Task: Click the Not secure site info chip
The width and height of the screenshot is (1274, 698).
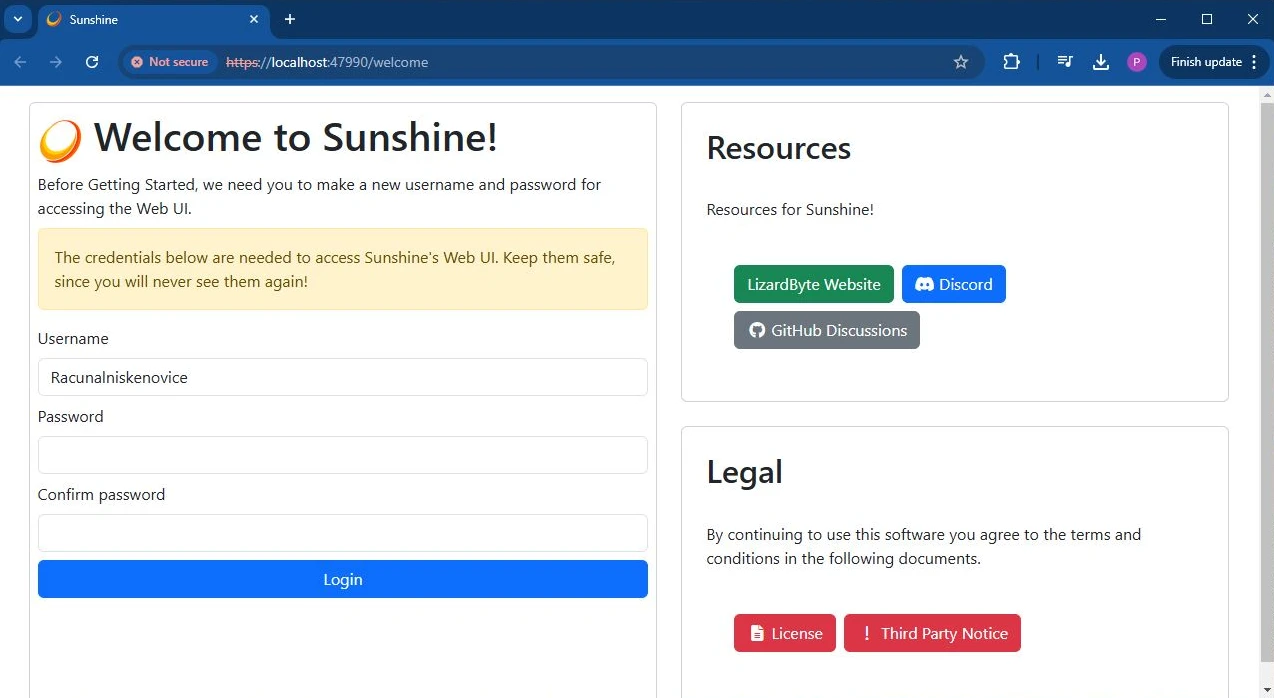Action: [x=170, y=62]
